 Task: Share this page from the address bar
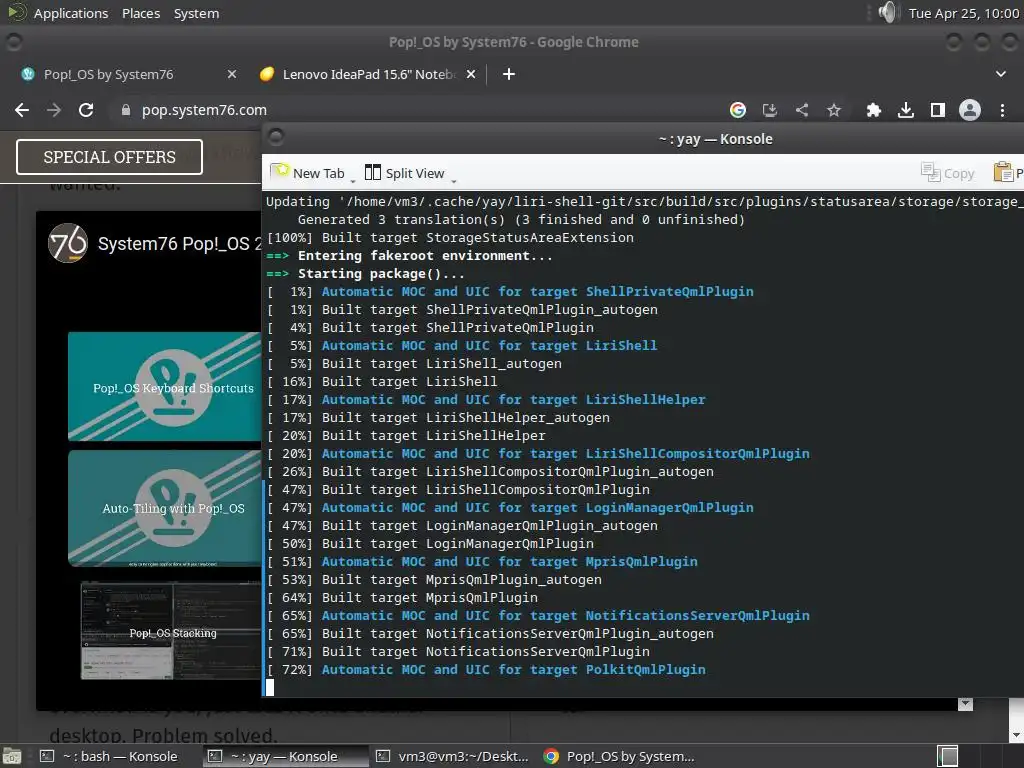tap(802, 110)
